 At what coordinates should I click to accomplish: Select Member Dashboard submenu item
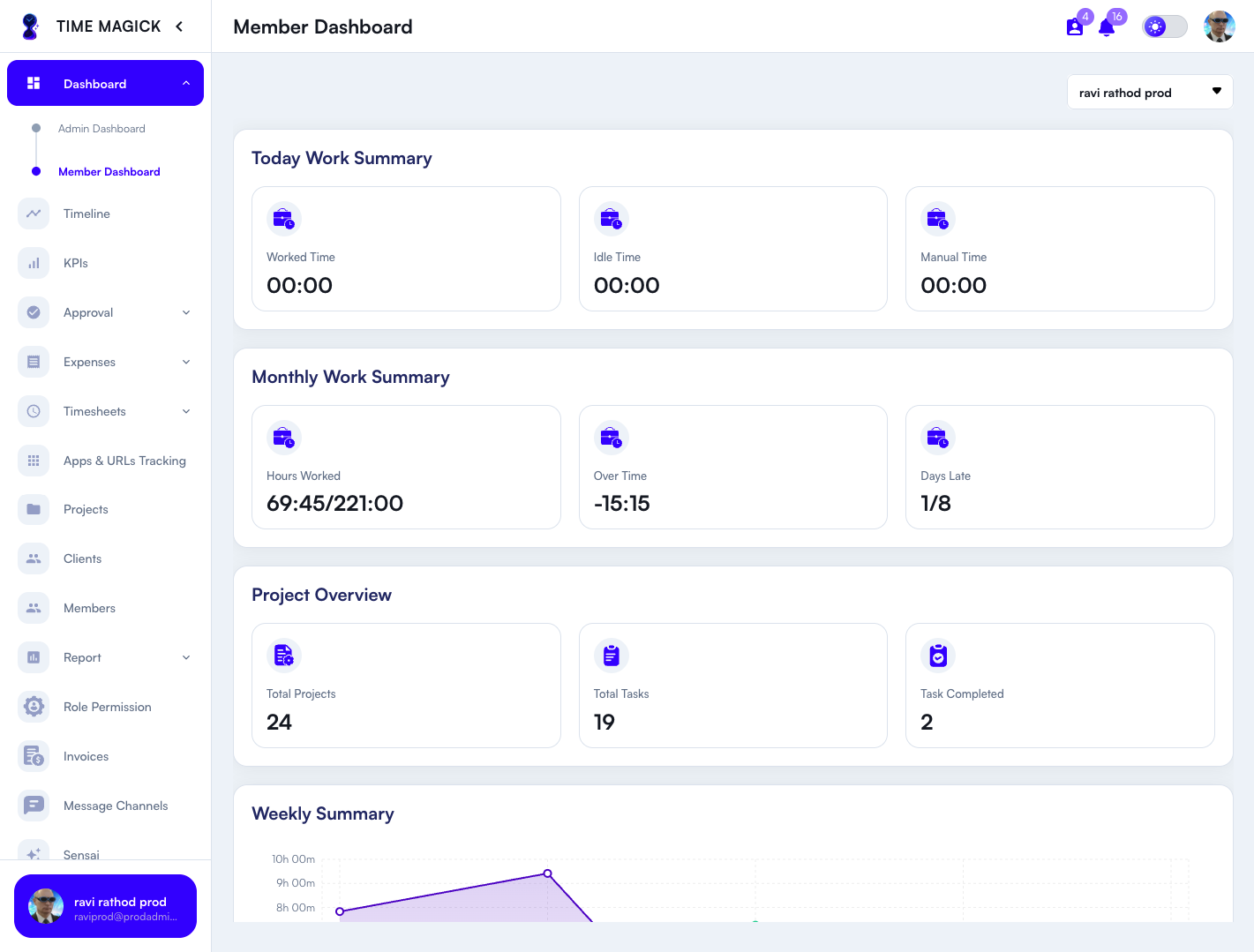pos(109,172)
